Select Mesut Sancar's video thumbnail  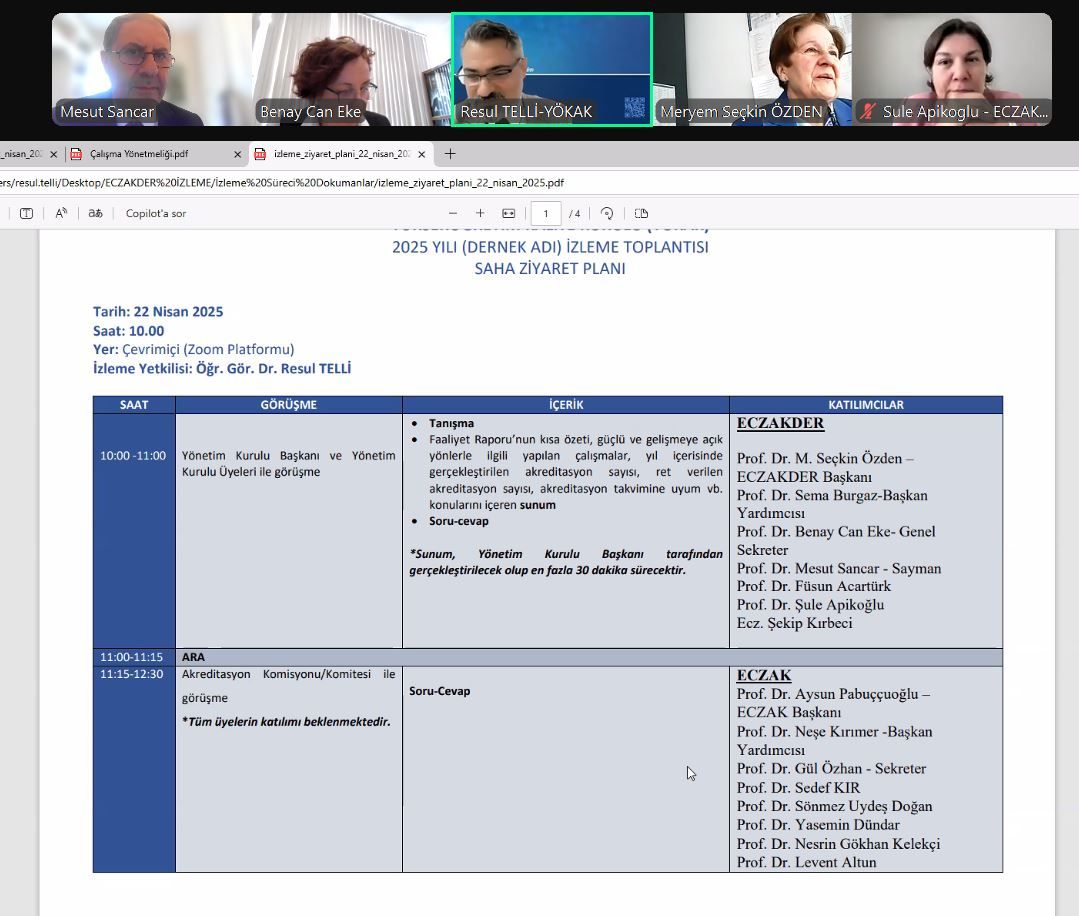click(x=151, y=68)
